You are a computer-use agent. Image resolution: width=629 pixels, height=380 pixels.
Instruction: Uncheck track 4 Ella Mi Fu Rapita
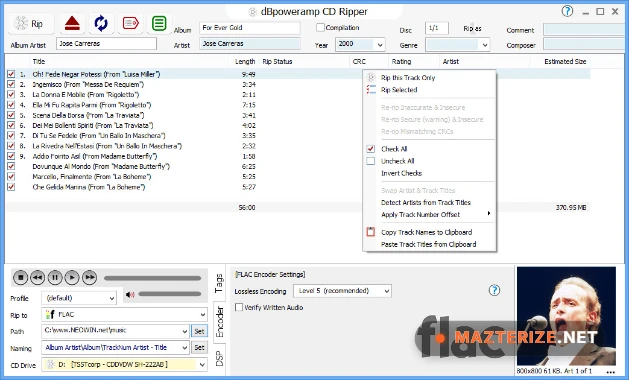click(x=11, y=105)
